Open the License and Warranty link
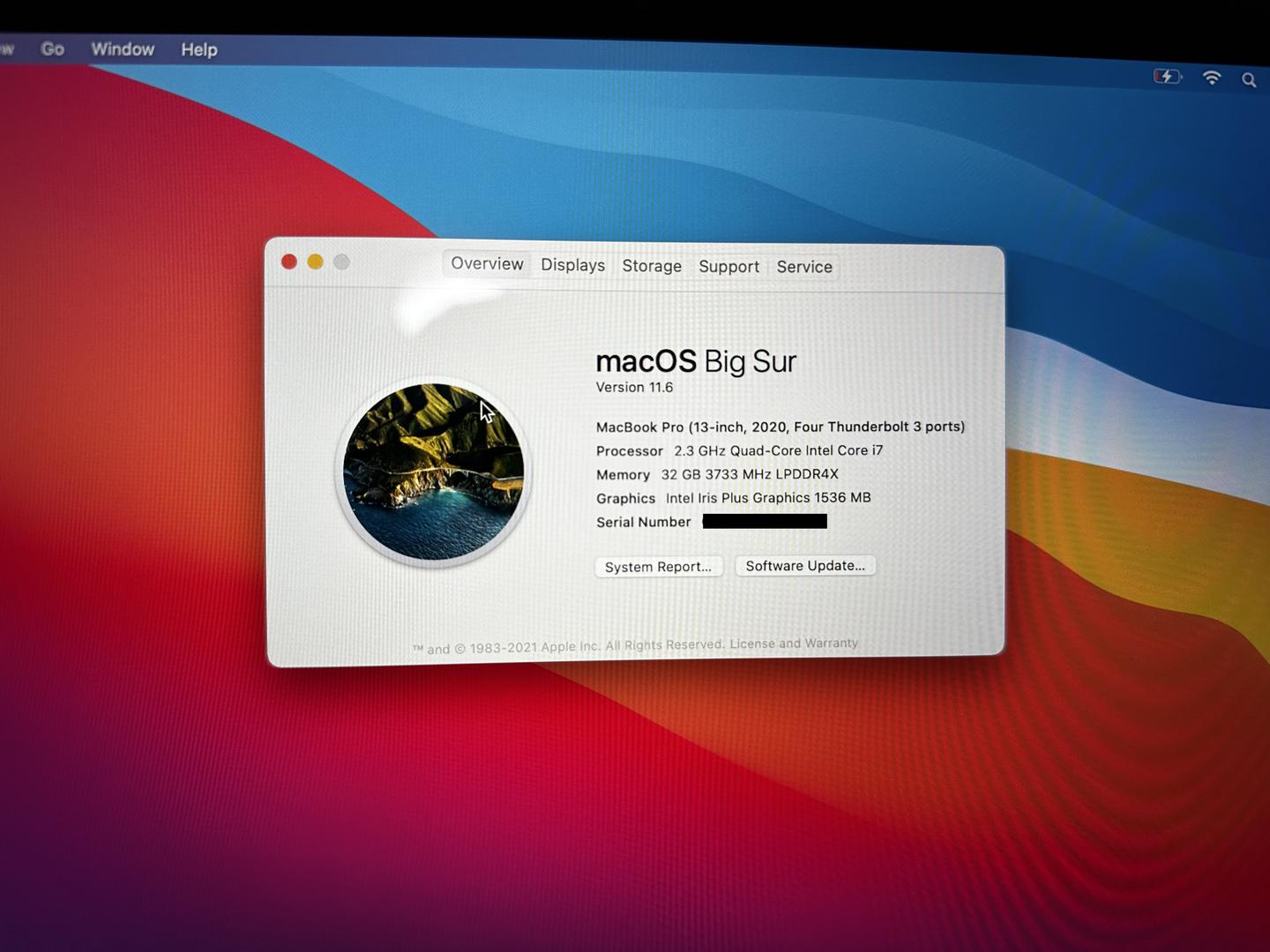Screen dimensions: 1270x952 point(794,643)
